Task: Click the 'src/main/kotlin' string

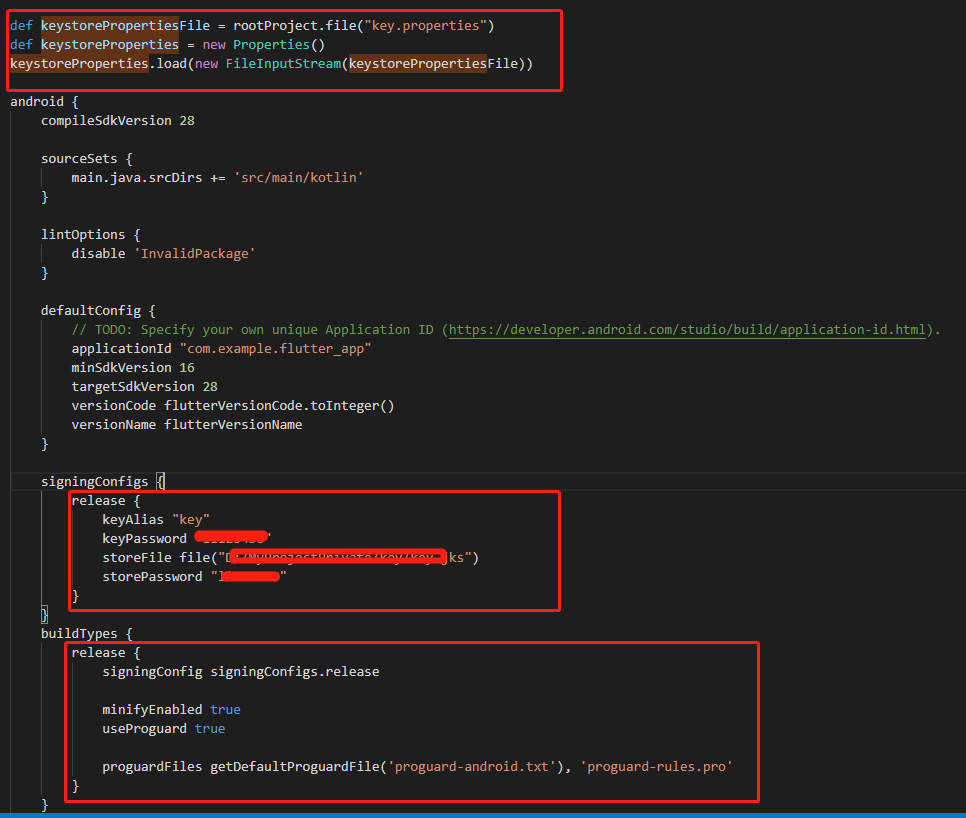Action: (x=299, y=177)
